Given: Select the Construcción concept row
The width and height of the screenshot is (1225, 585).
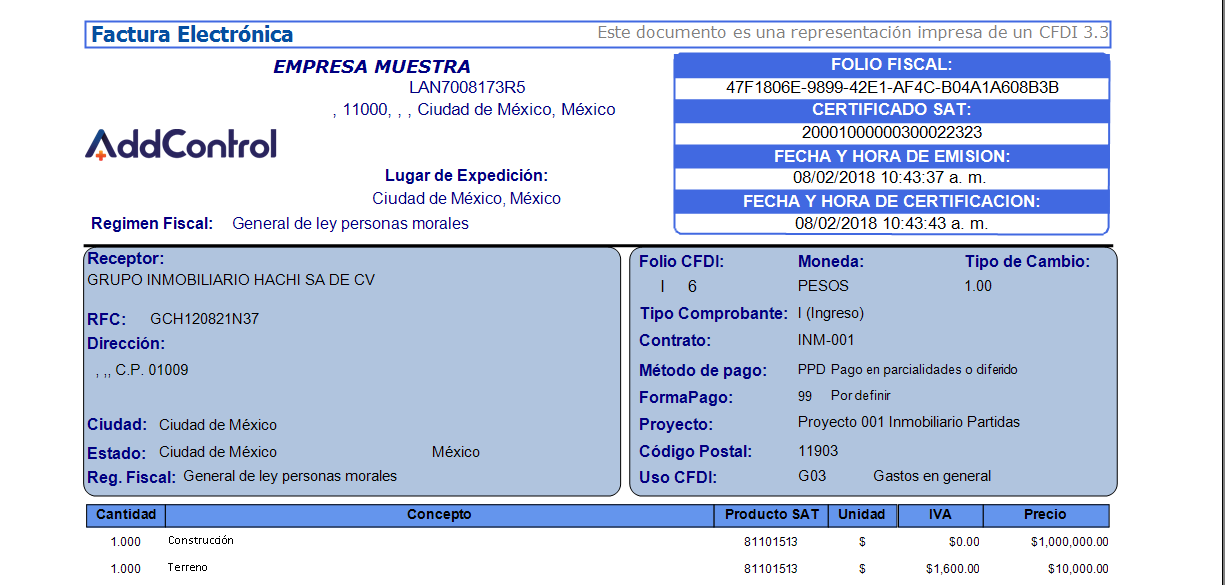Looking at the screenshot, I should click(x=201, y=541).
